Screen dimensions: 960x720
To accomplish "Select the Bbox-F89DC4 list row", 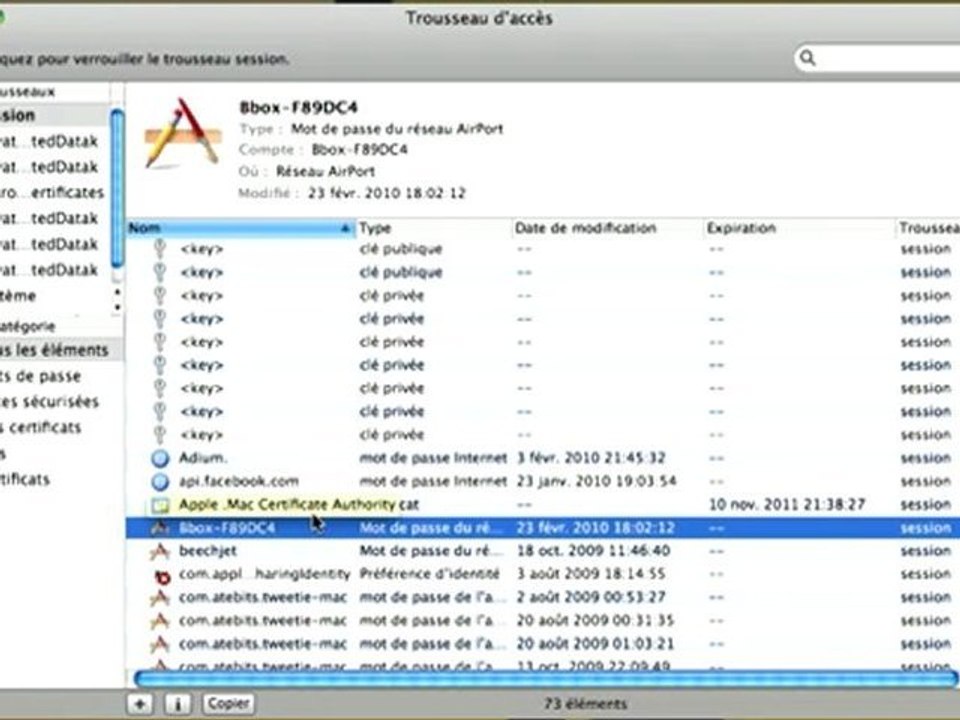I will [x=543, y=528].
